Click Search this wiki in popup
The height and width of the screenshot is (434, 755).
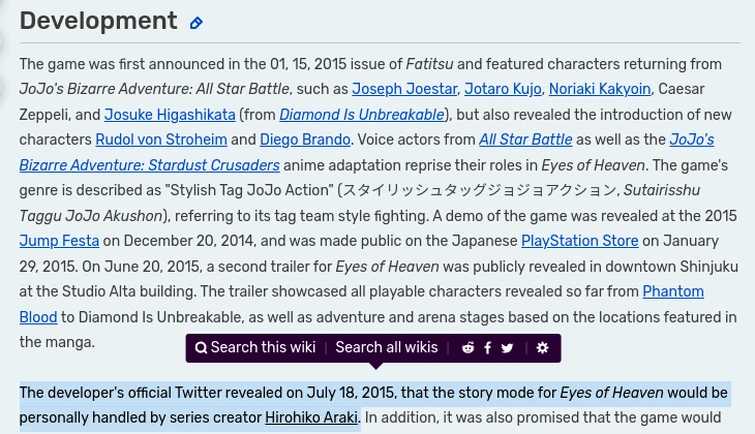click(x=255, y=348)
